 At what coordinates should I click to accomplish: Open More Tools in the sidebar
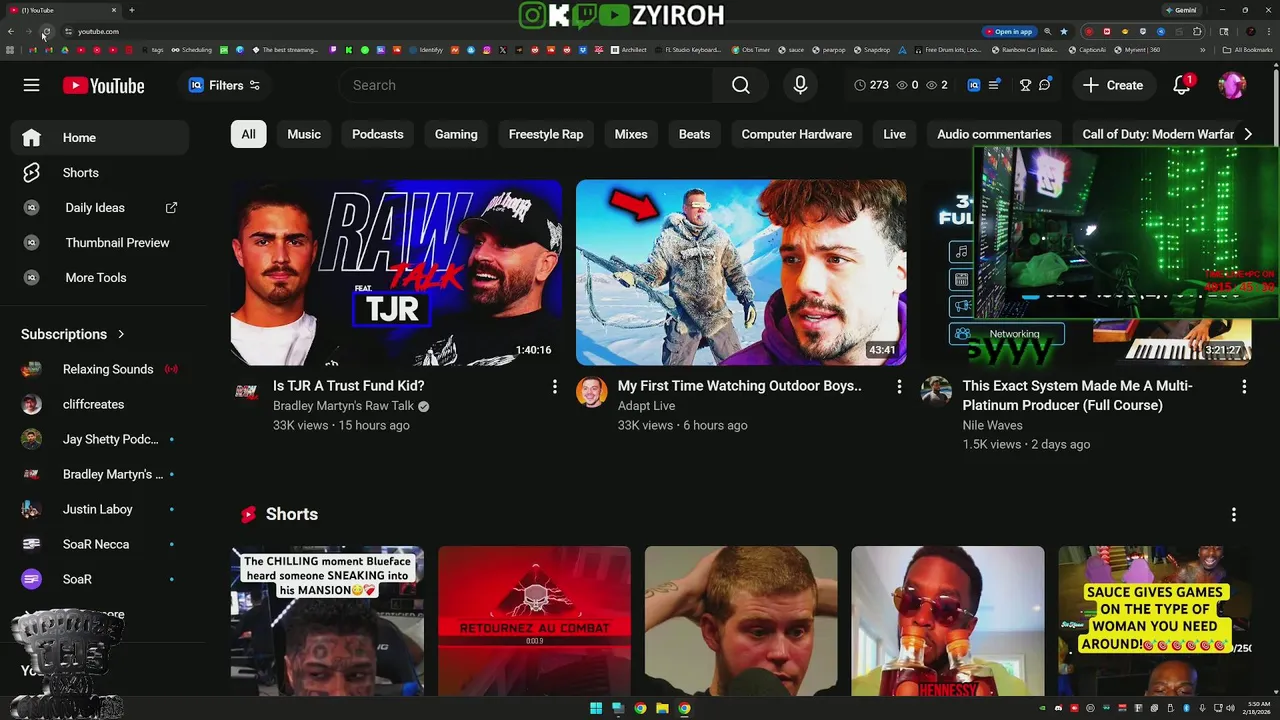point(100,278)
